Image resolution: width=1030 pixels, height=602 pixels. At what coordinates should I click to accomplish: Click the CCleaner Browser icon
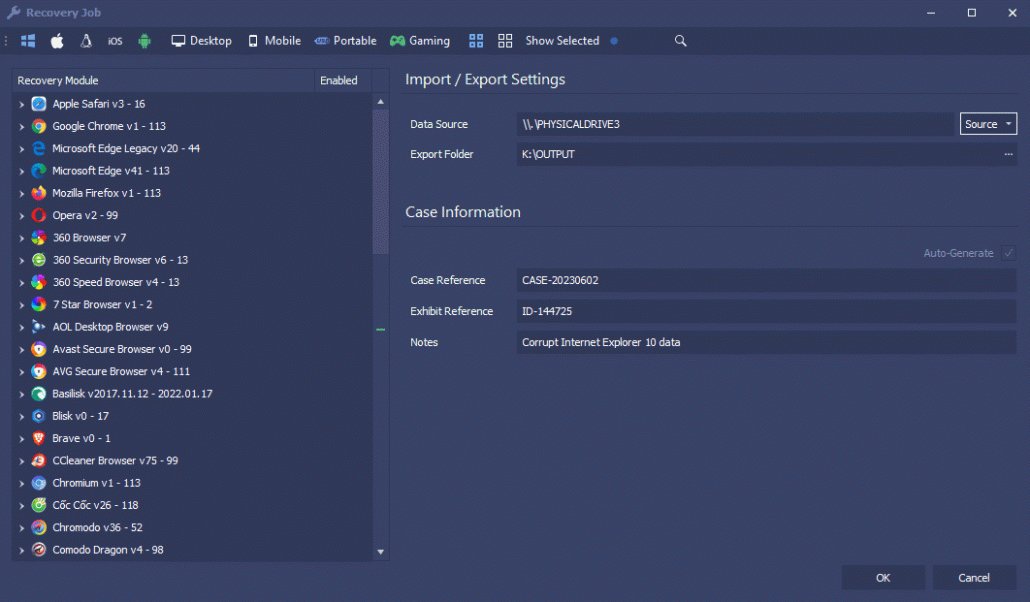pos(39,461)
